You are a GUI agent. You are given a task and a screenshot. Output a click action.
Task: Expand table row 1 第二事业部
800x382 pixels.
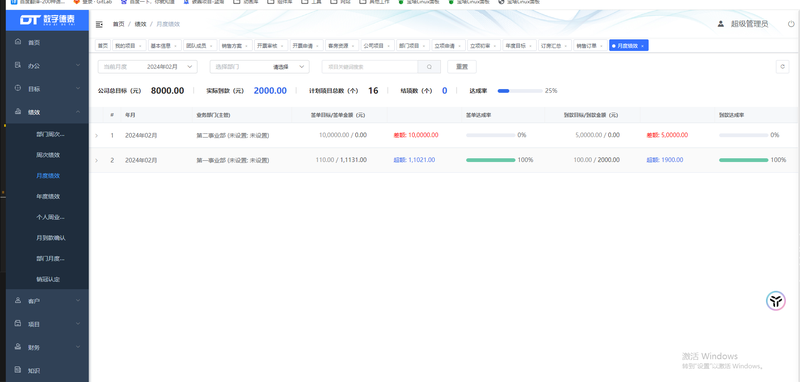[x=96, y=136]
